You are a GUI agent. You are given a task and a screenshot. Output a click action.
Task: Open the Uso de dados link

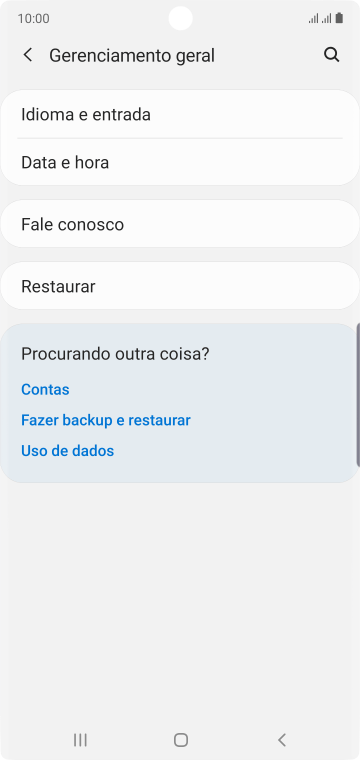pyautogui.click(x=67, y=451)
